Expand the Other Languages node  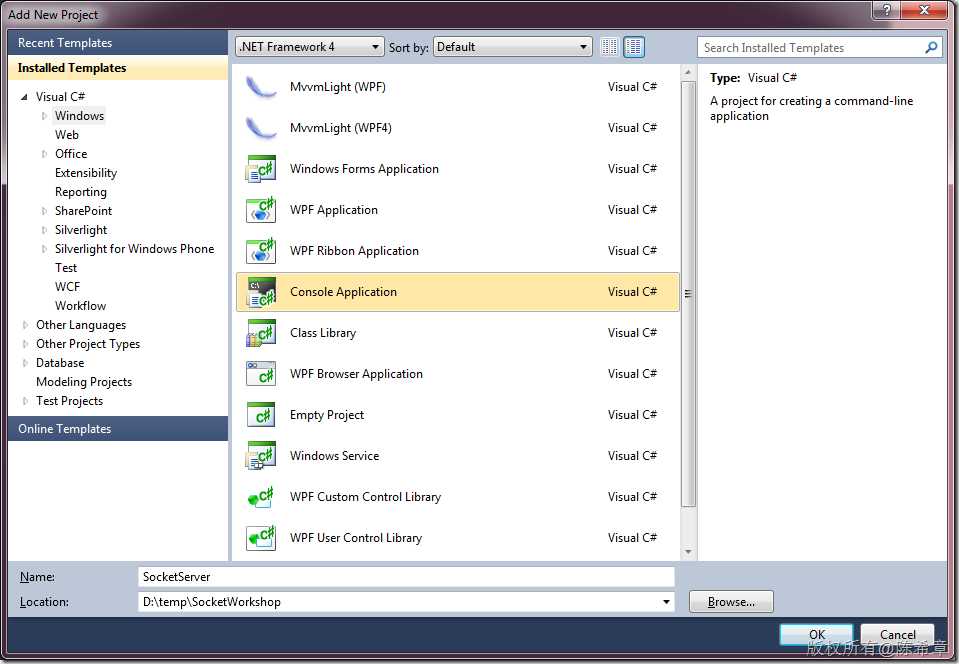tap(25, 325)
